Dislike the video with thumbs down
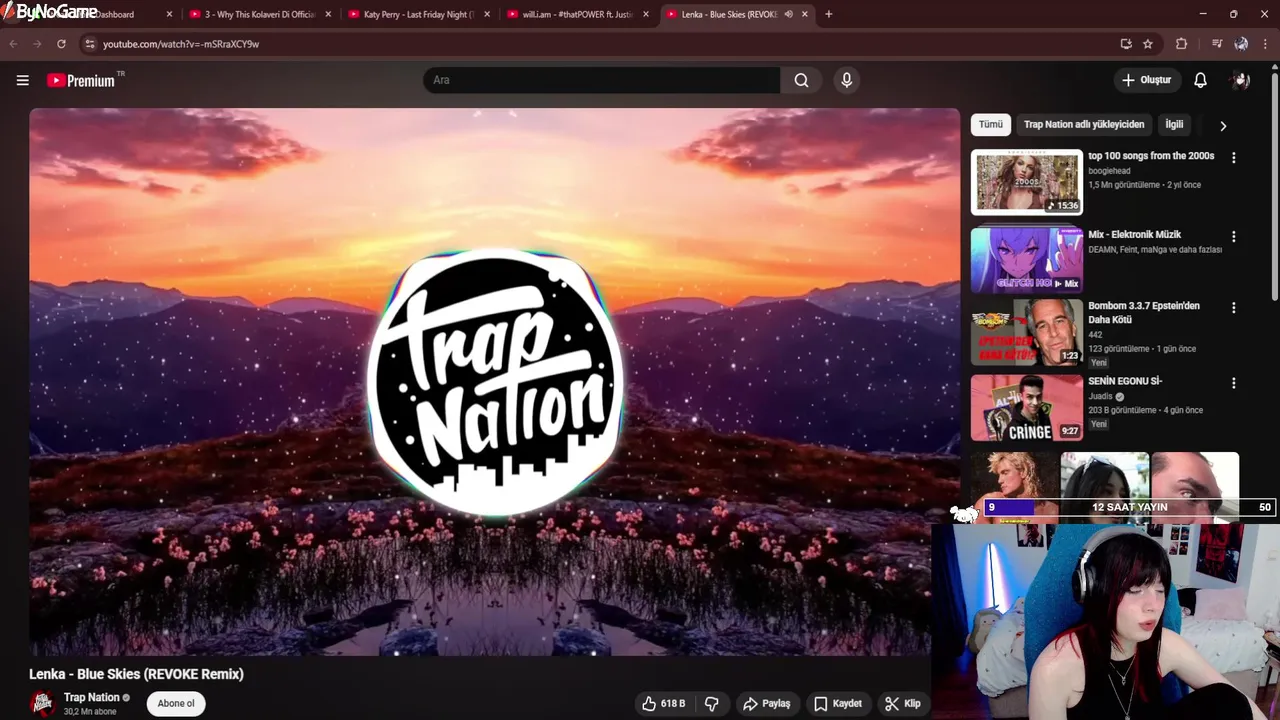This screenshot has height=720, width=1280. click(711, 704)
